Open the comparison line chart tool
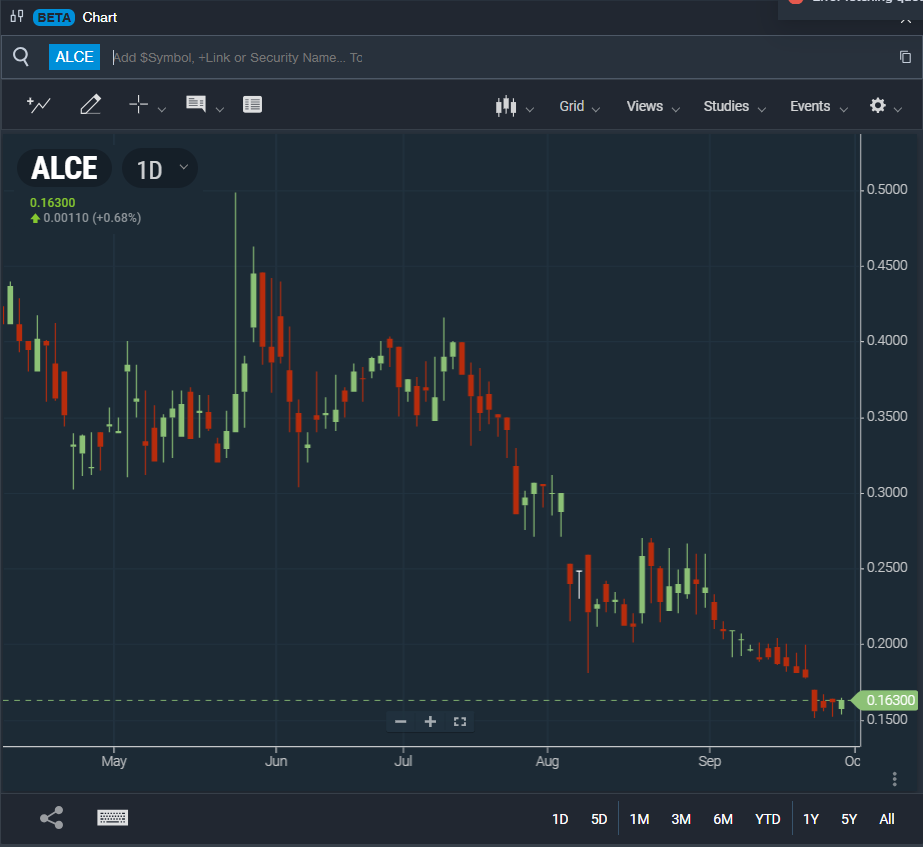Screen dimensions: 923x847 pos(39,105)
